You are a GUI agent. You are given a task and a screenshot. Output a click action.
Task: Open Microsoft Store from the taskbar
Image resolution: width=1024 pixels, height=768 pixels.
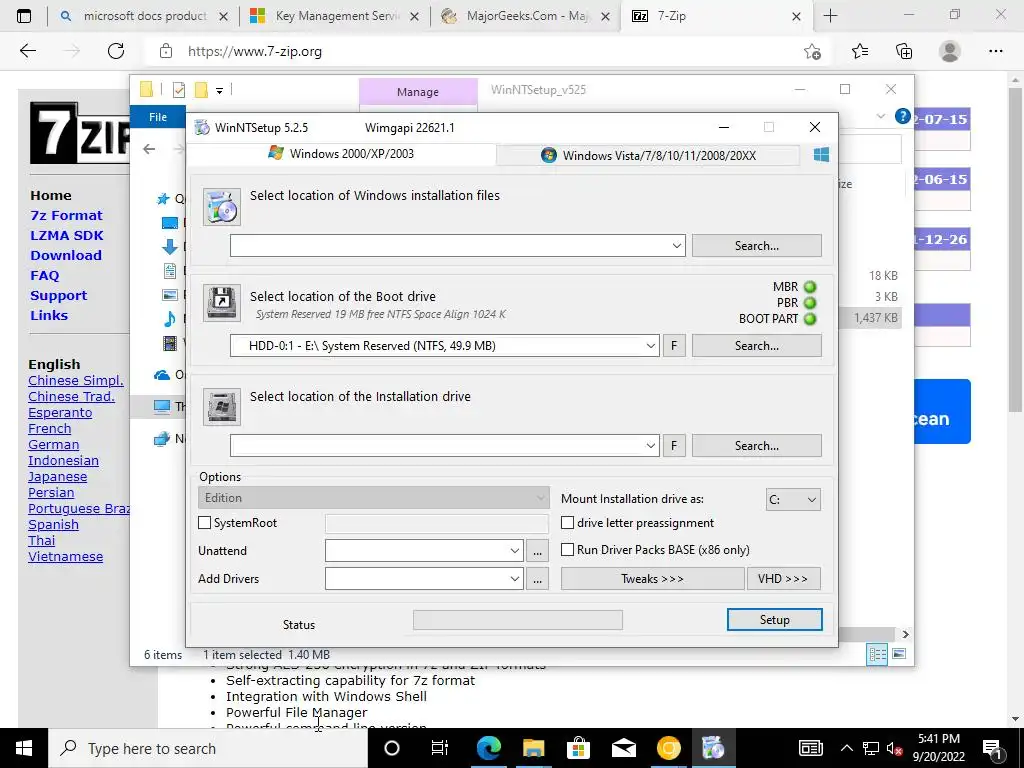(x=578, y=748)
